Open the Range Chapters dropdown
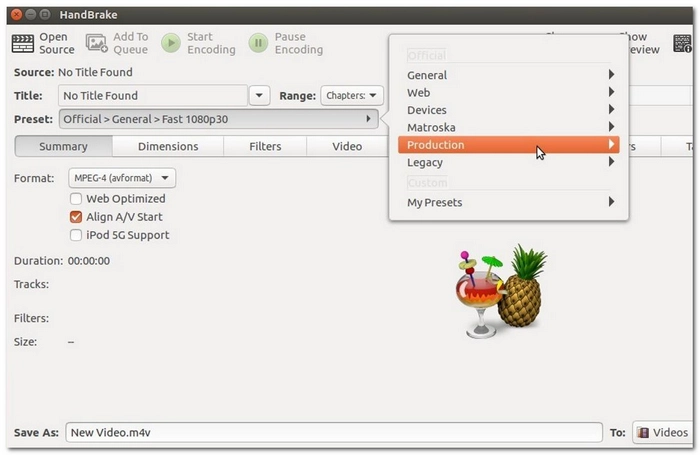 point(352,96)
